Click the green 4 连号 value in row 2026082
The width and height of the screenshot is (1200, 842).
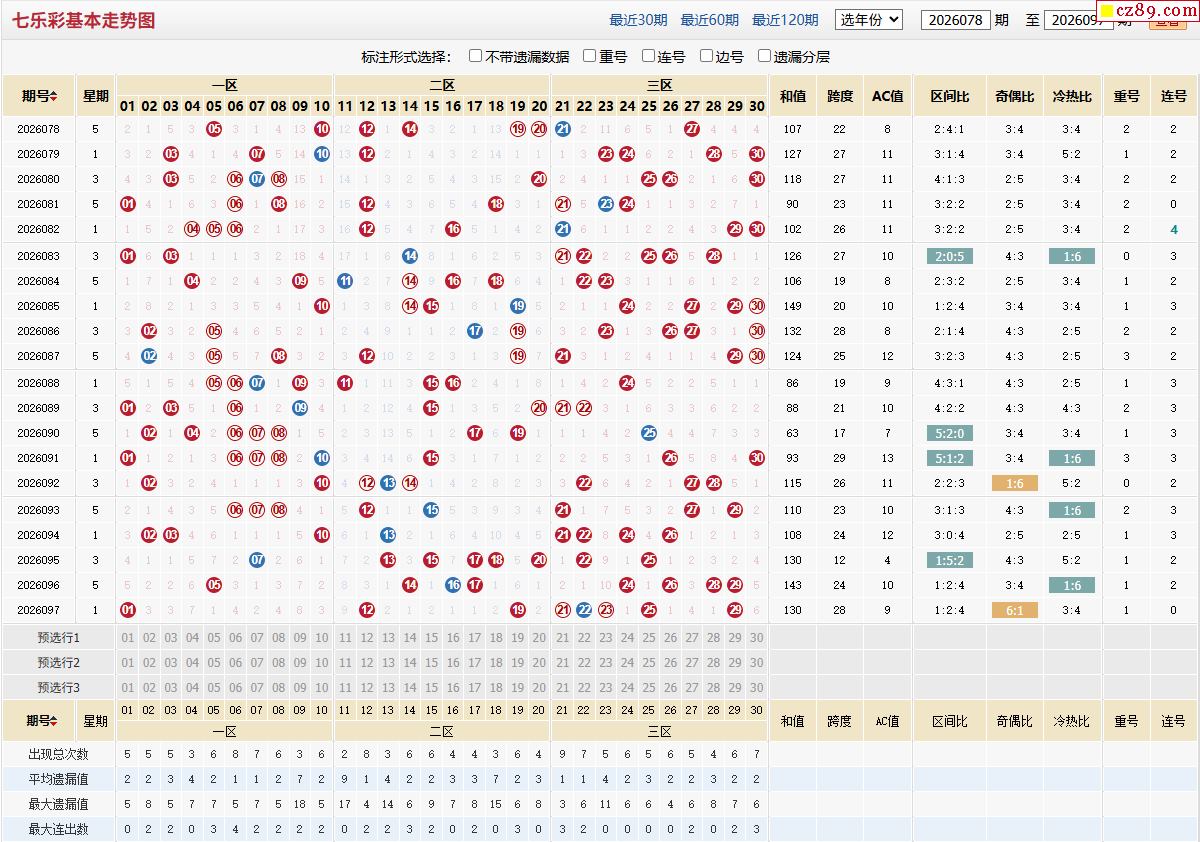click(x=1174, y=230)
